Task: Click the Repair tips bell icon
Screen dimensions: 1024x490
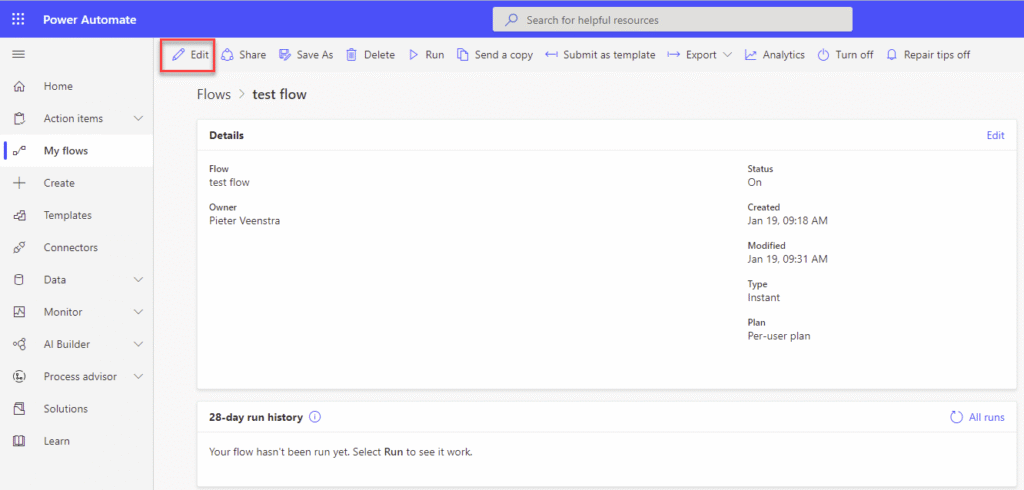Action: pyautogui.click(x=891, y=55)
